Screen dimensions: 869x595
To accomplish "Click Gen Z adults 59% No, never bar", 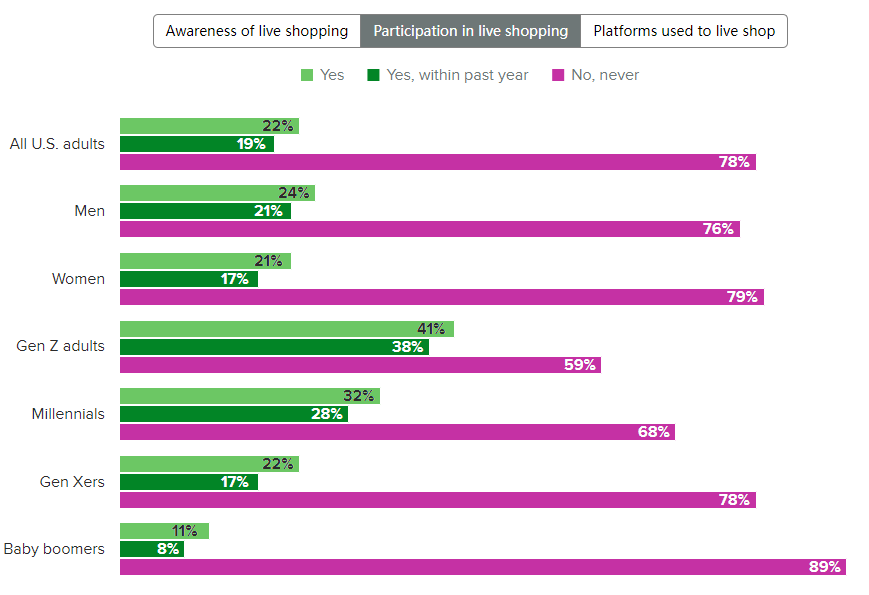I will click(x=360, y=365).
